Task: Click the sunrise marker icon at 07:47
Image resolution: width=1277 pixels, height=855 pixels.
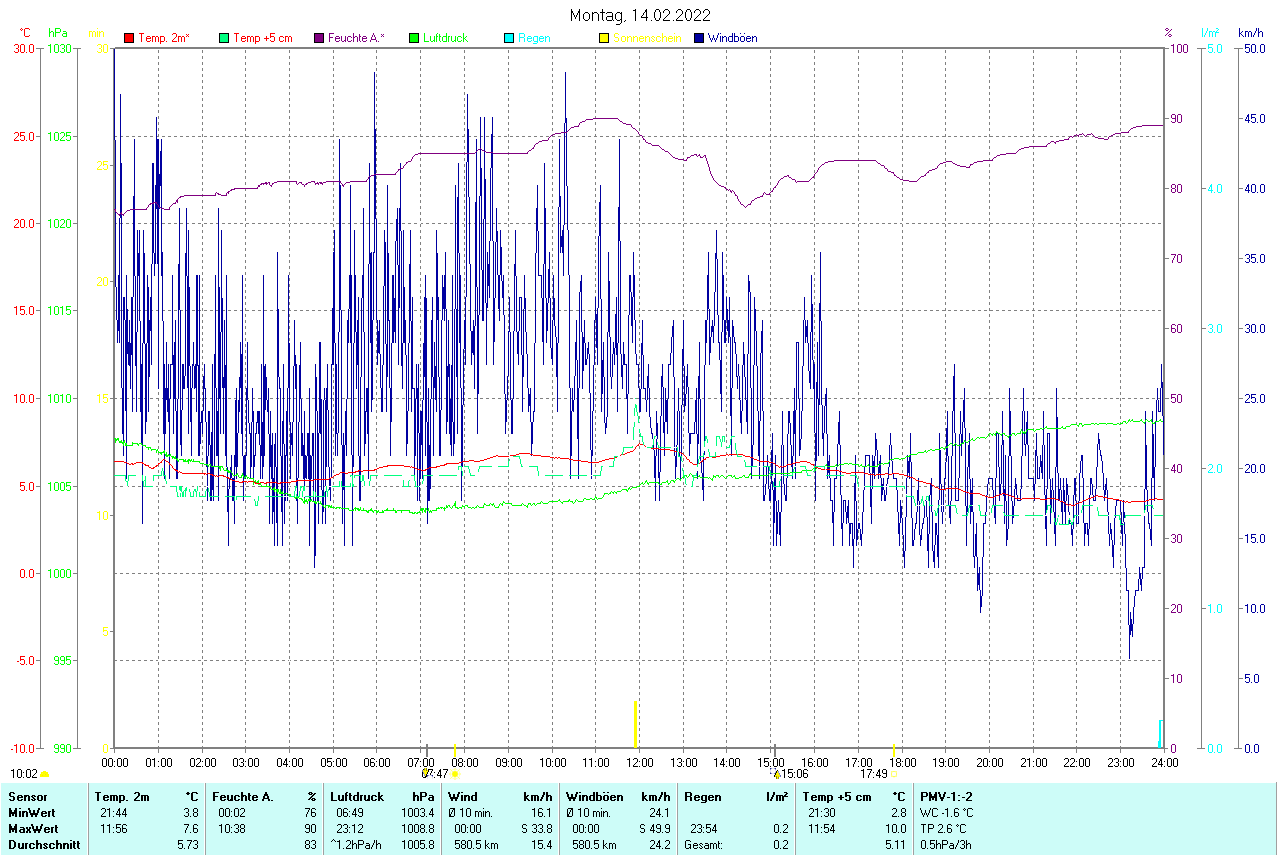Action: pyautogui.click(x=455, y=774)
